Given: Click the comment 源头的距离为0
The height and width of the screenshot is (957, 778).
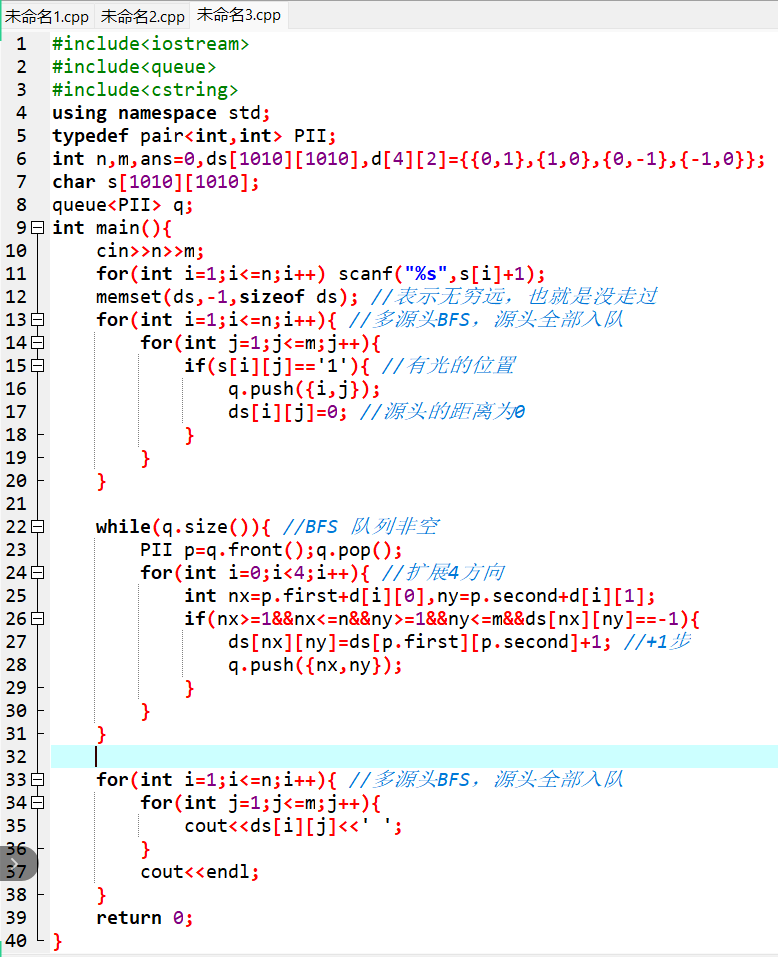Looking at the screenshot, I should pyautogui.click(x=442, y=412).
